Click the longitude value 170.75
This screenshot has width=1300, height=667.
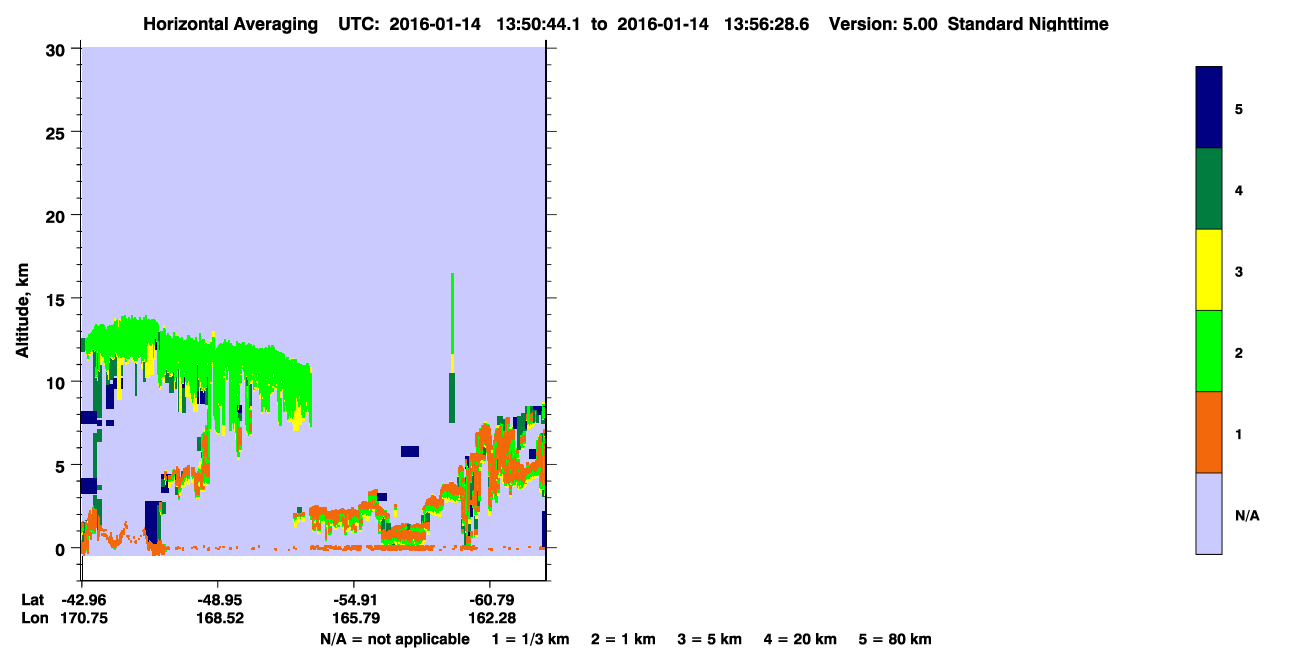point(82,618)
